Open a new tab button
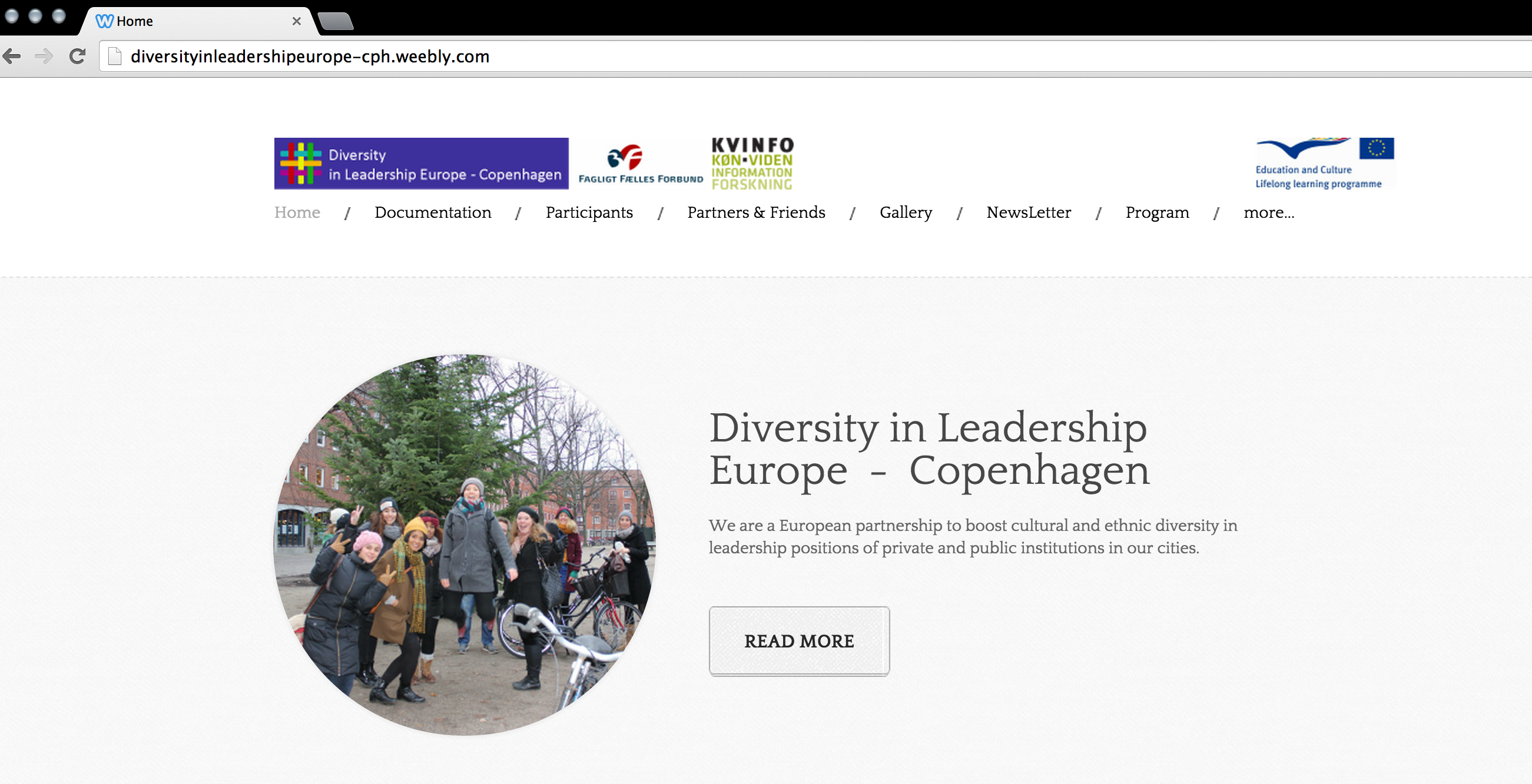Screen dimensions: 1532x784 coord(336,21)
